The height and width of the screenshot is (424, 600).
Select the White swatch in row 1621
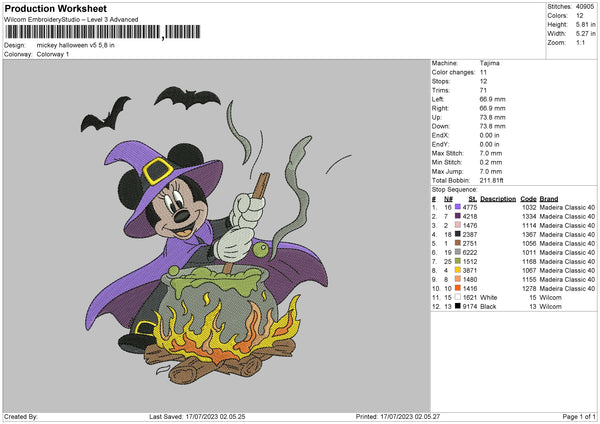click(x=458, y=297)
